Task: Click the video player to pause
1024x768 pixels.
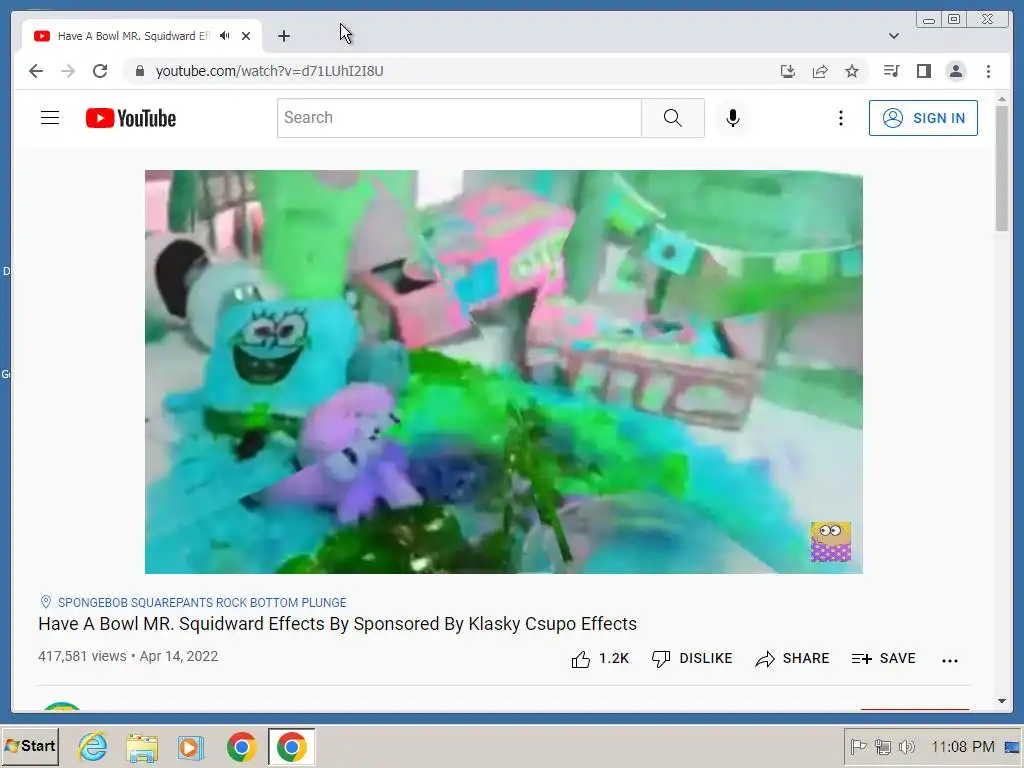Action: (x=504, y=372)
